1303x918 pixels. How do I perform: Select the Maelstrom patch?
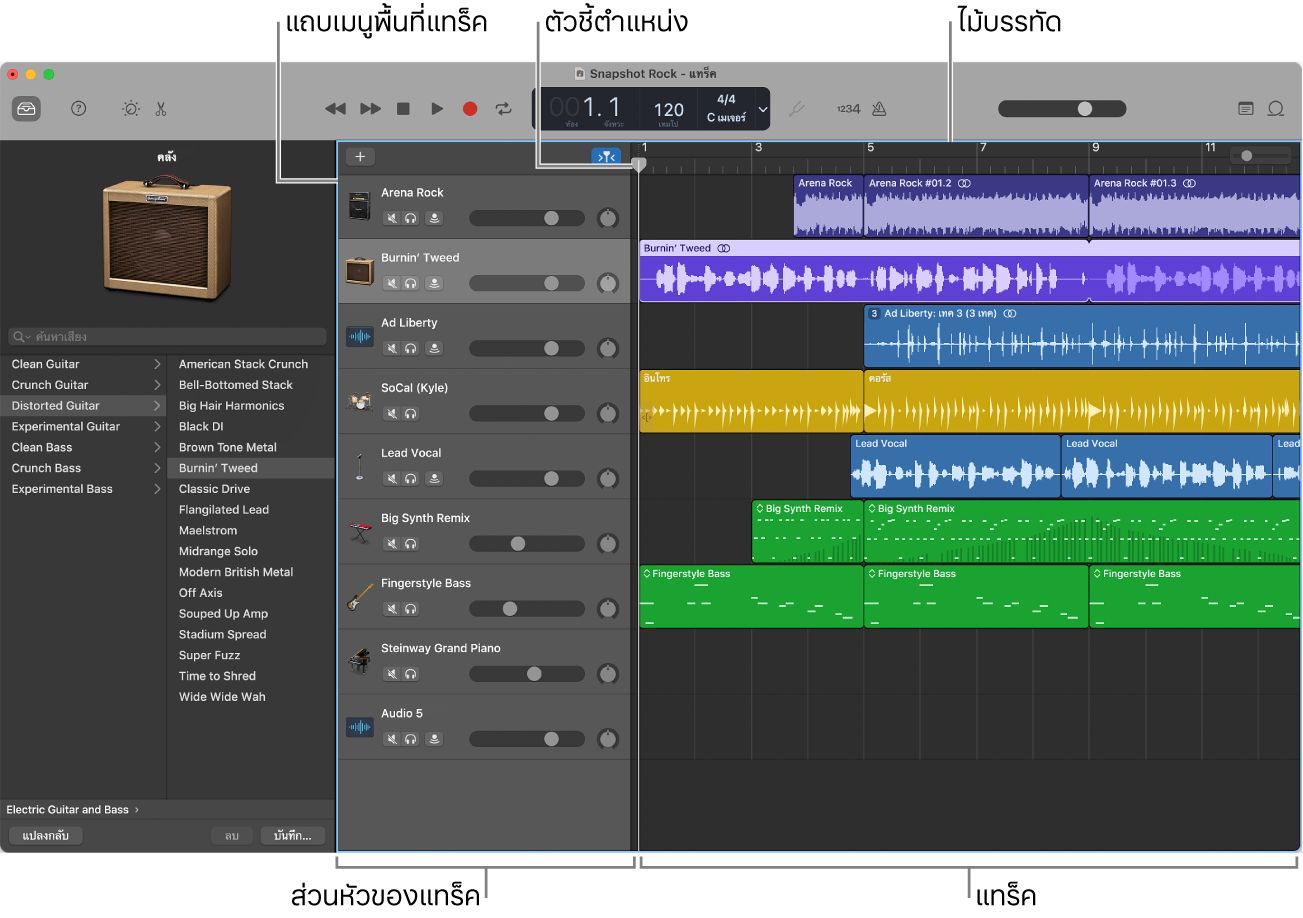pyautogui.click(x=208, y=531)
